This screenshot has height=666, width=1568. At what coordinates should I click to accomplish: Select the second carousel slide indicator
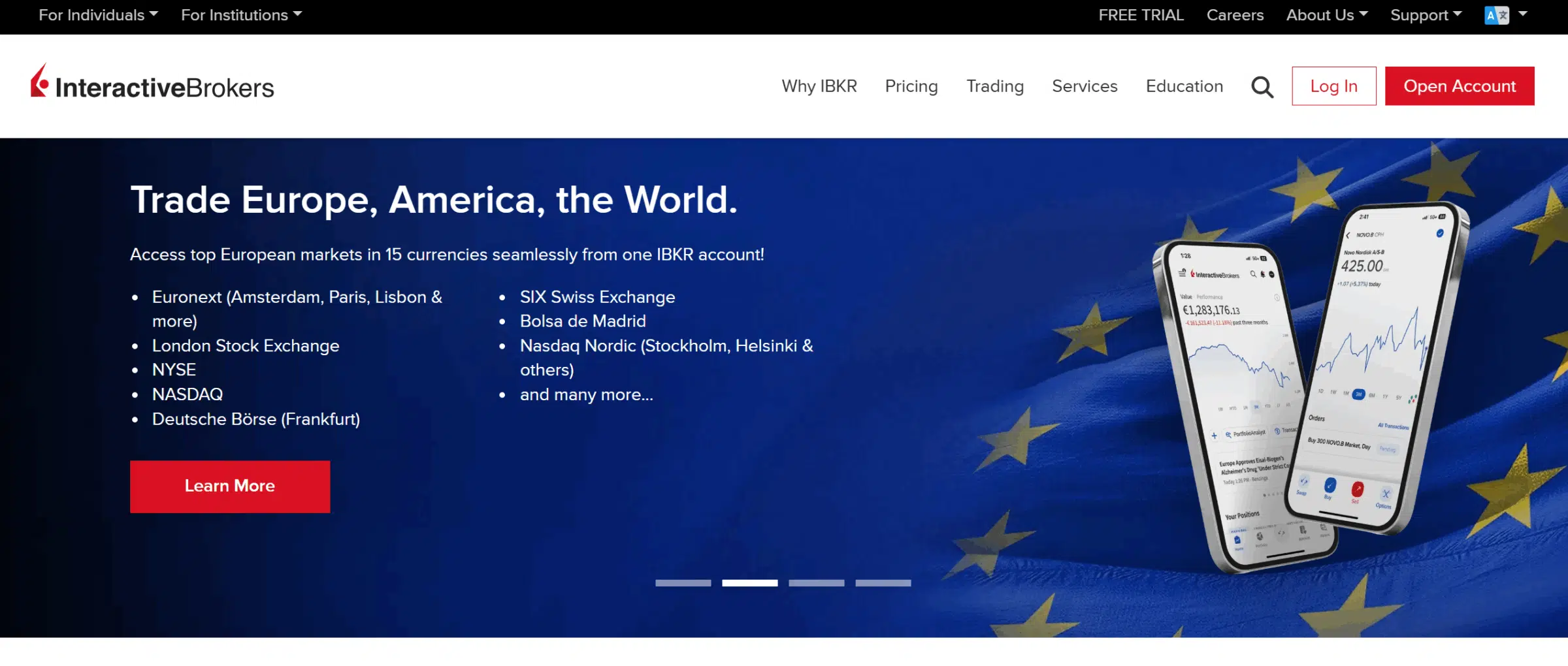click(750, 583)
